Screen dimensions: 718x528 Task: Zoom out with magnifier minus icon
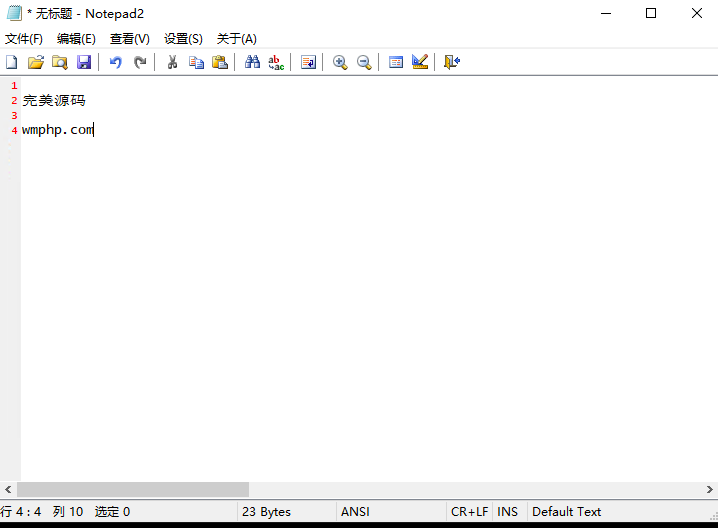tap(364, 62)
